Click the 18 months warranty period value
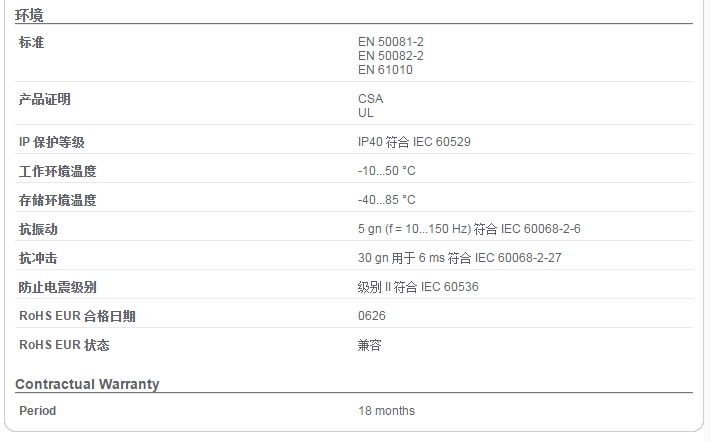This screenshot has height=442, width=711. coord(386,411)
